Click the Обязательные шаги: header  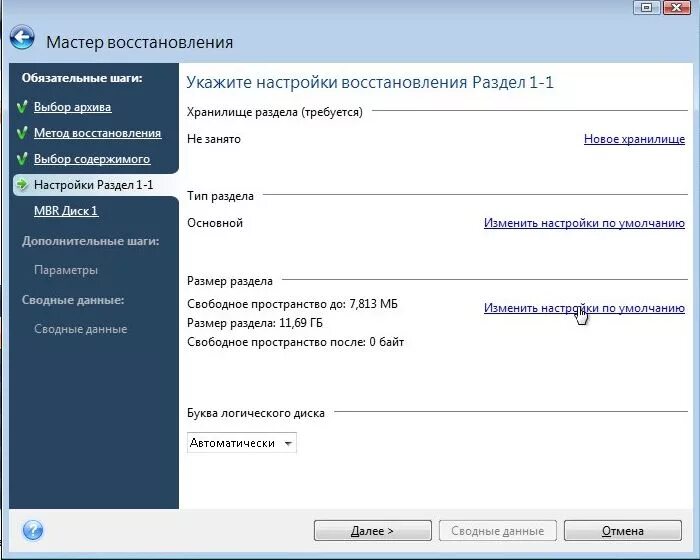(82, 78)
